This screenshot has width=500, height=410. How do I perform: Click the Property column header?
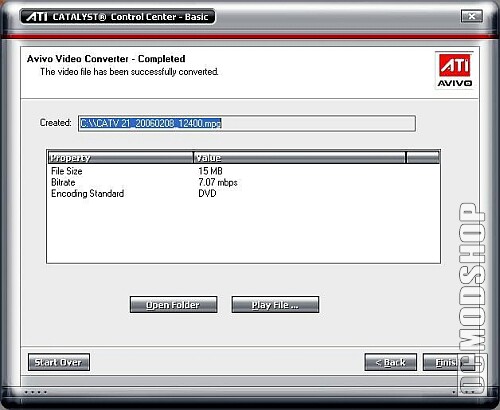120,158
